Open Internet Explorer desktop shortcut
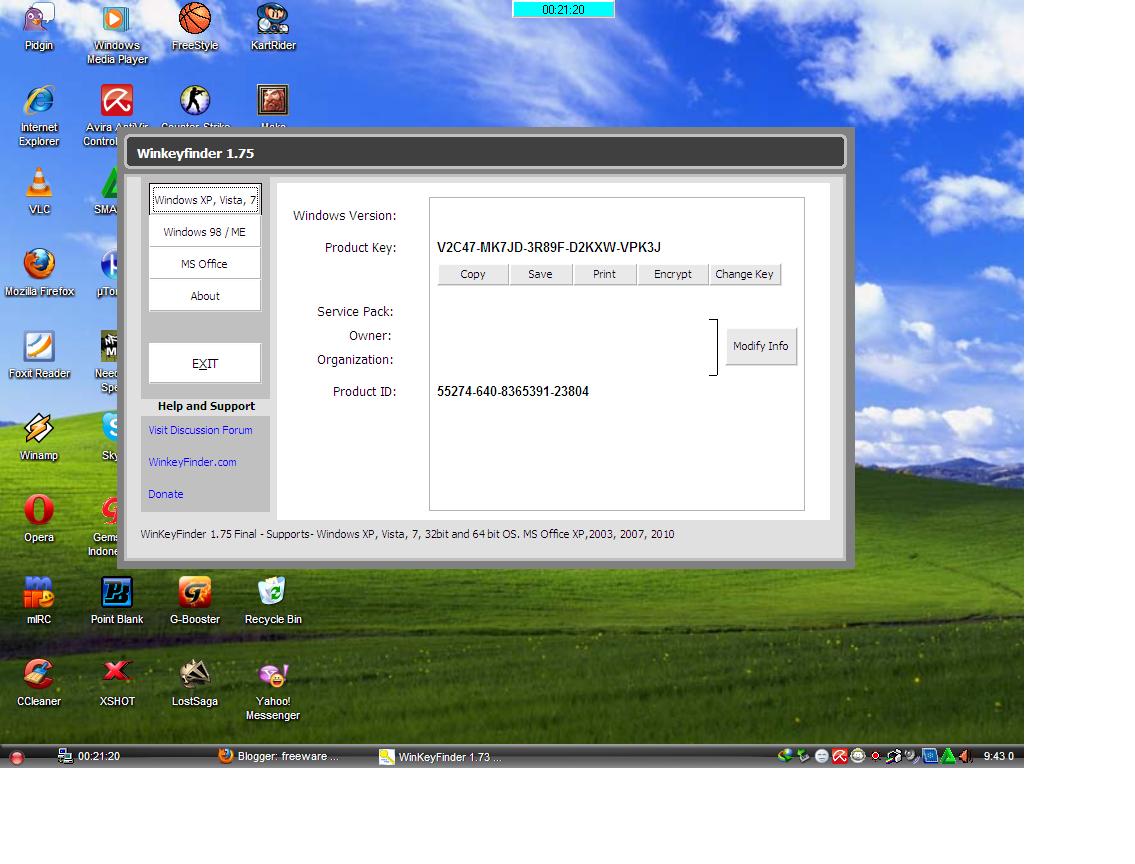Viewport: 1135px width, 864px height. point(39,115)
